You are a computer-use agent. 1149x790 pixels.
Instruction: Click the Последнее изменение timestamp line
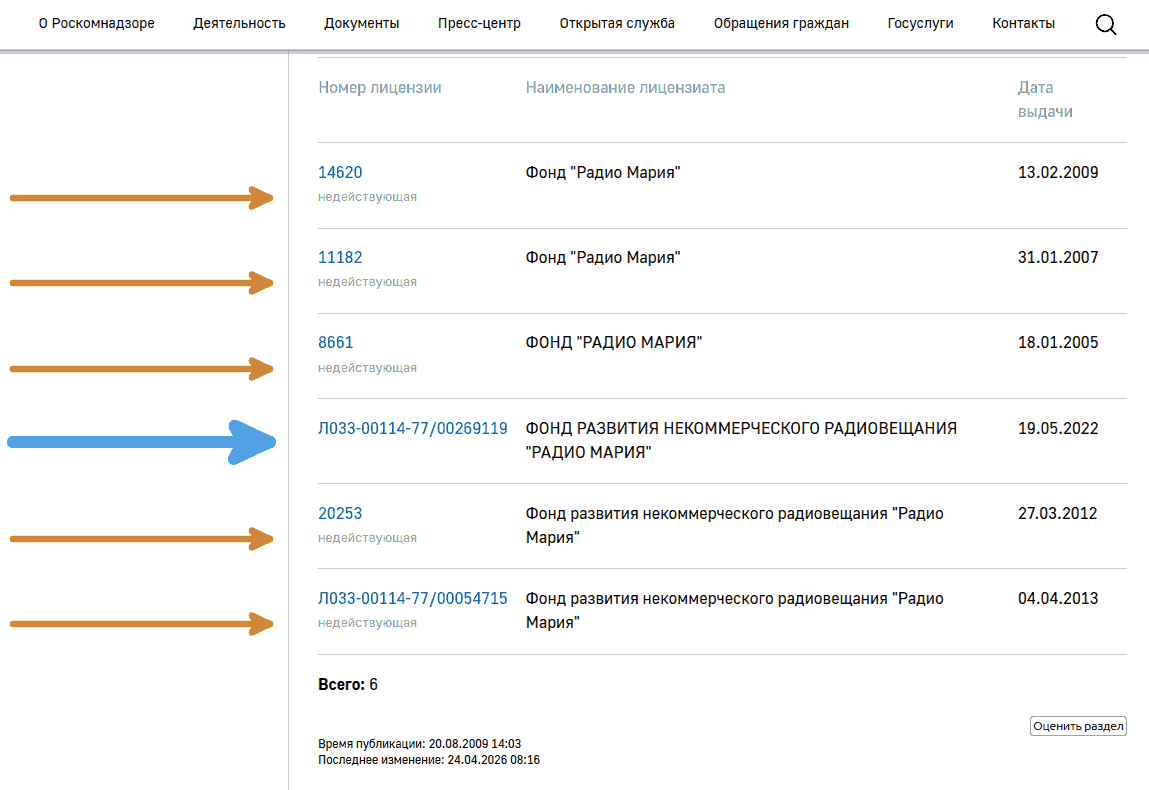click(x=429, y=759)
